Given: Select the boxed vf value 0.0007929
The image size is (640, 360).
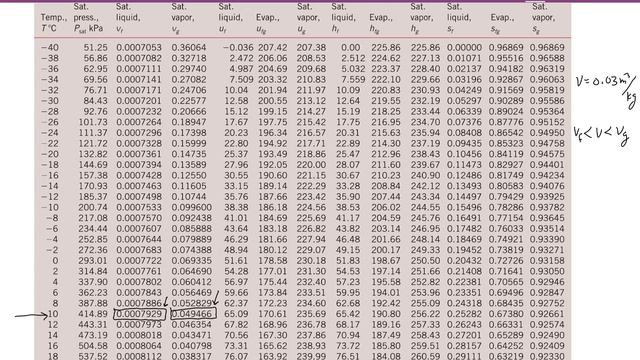Looking at the screenshot, I should click(140, 314).
